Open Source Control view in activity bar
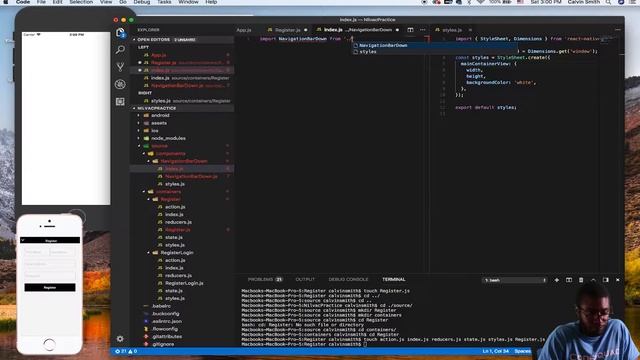Viewport: 640px width, 360px height. [x=120, y=67]
